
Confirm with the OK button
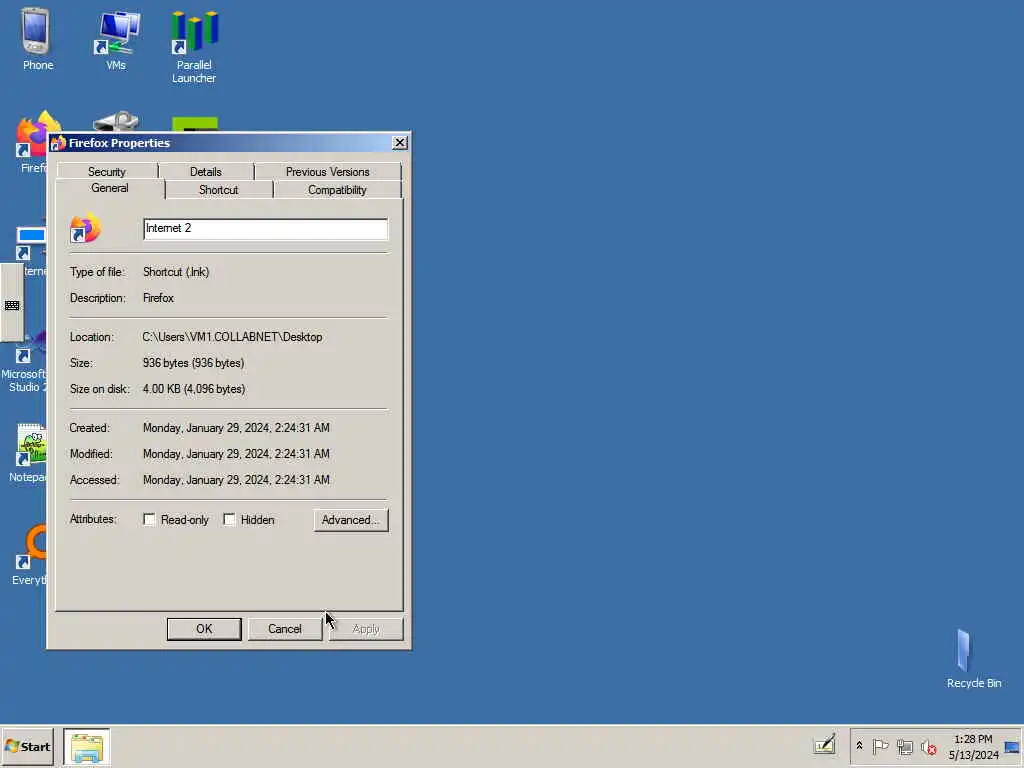(204, 629)
